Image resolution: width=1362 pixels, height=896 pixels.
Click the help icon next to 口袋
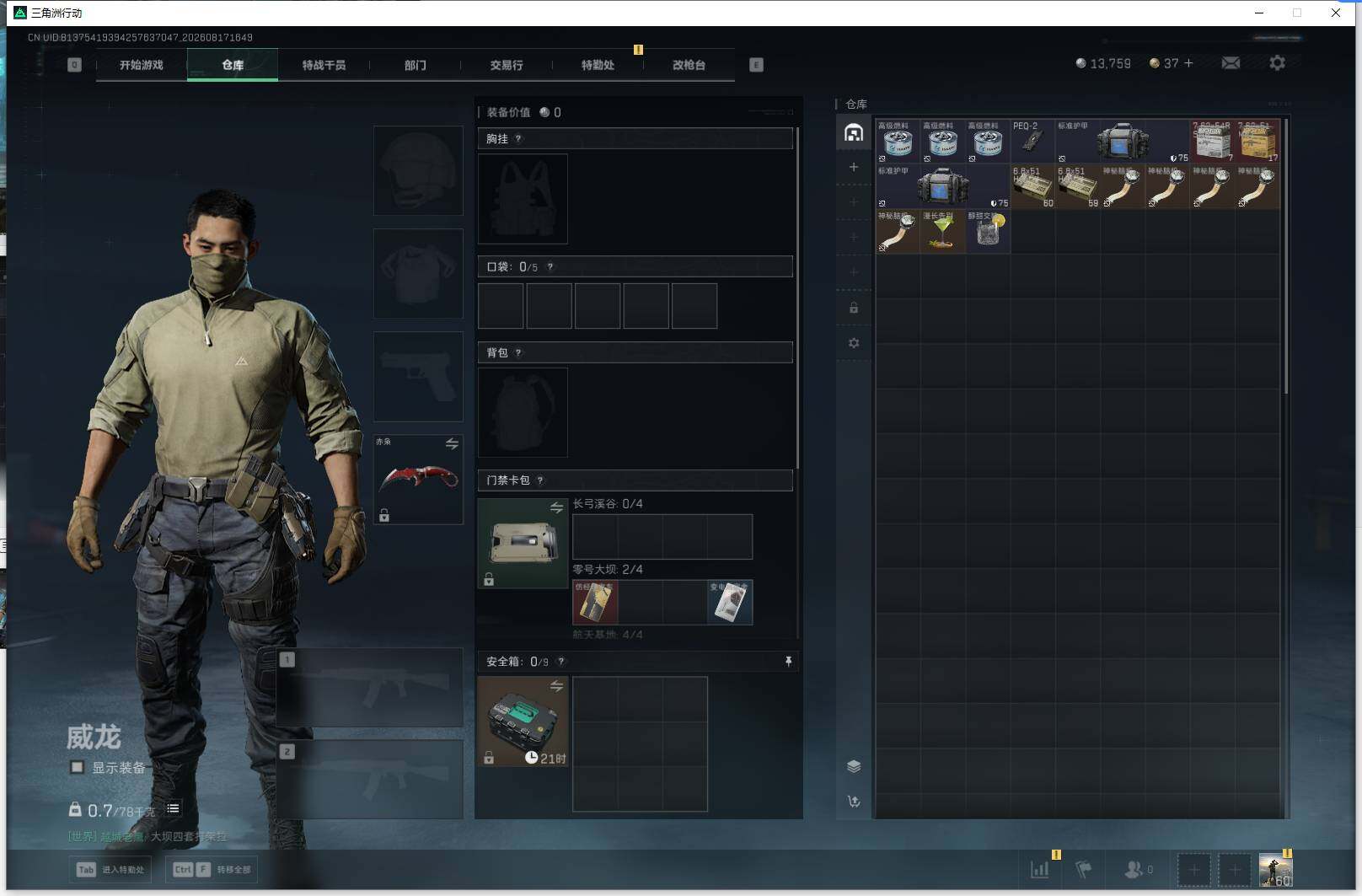coord(550,267)
